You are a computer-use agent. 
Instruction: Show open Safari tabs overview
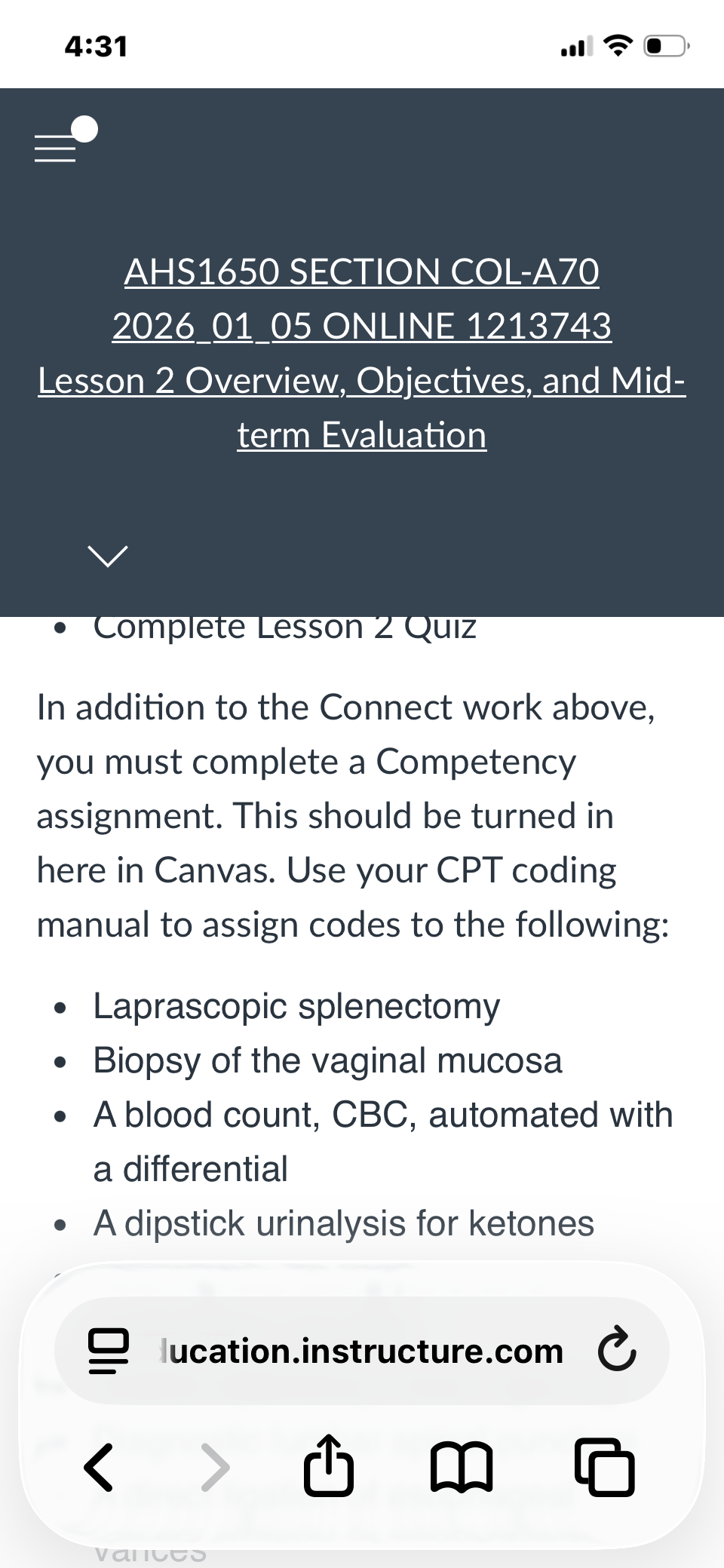click(x=605, y=1468)
